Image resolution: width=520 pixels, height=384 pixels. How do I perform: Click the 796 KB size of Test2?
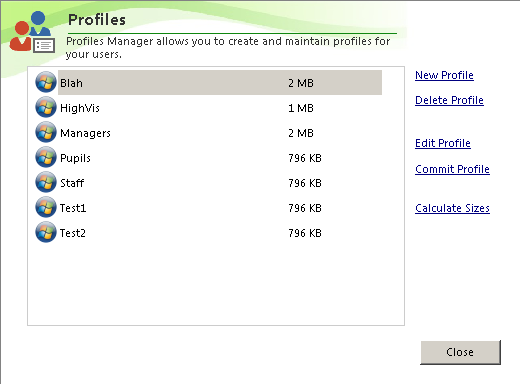pyautogui.click(x=305, y=233)
